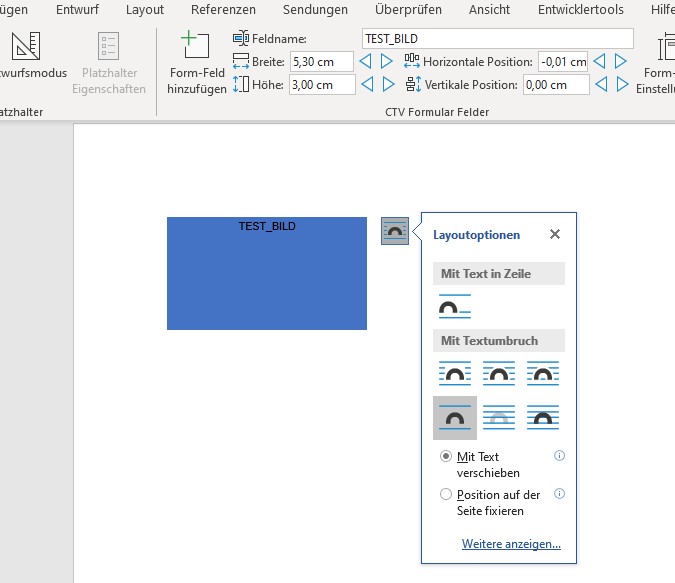The image size is (675, 583).
Task: Select the 'Mit Text in Zeile' layout icon
Action: (455, 307)
